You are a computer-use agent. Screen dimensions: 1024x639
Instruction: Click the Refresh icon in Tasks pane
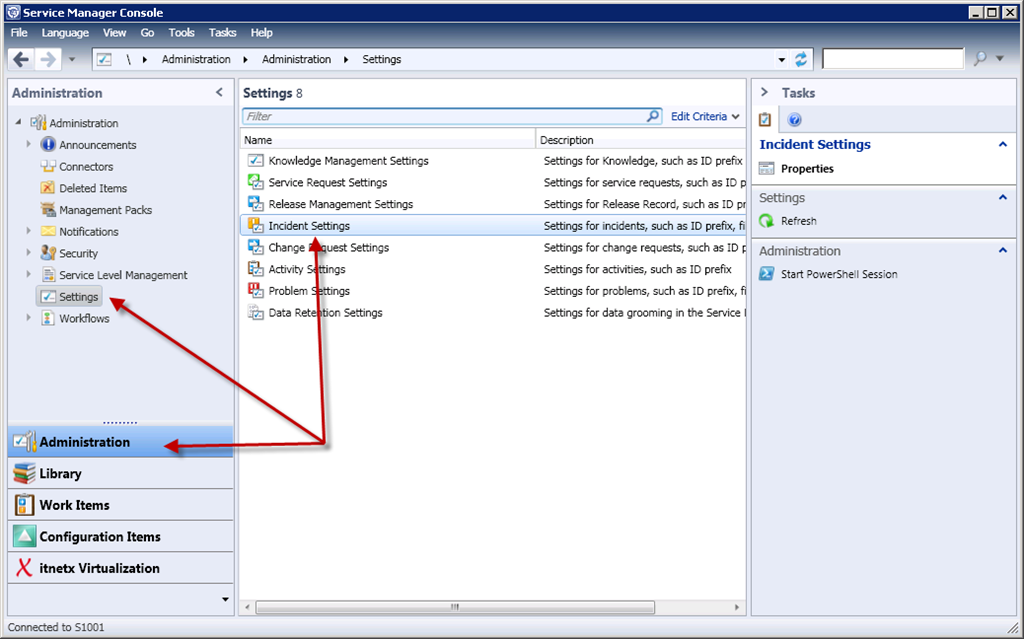coord(767,221)
